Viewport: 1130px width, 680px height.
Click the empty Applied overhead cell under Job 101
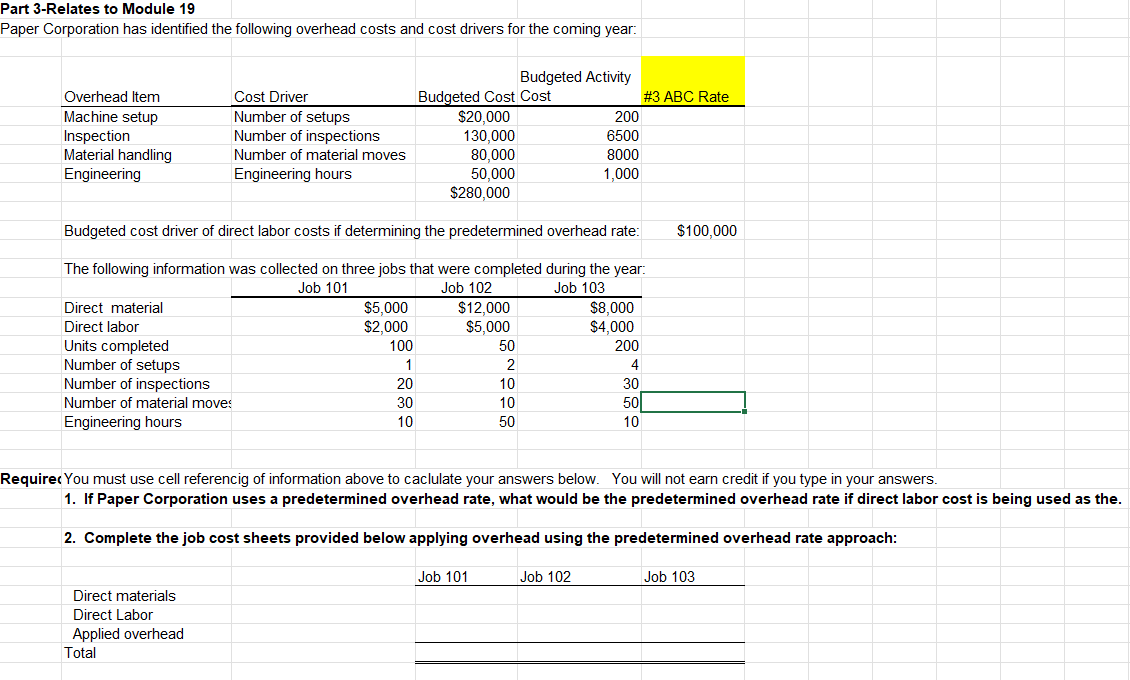point(466,634)
